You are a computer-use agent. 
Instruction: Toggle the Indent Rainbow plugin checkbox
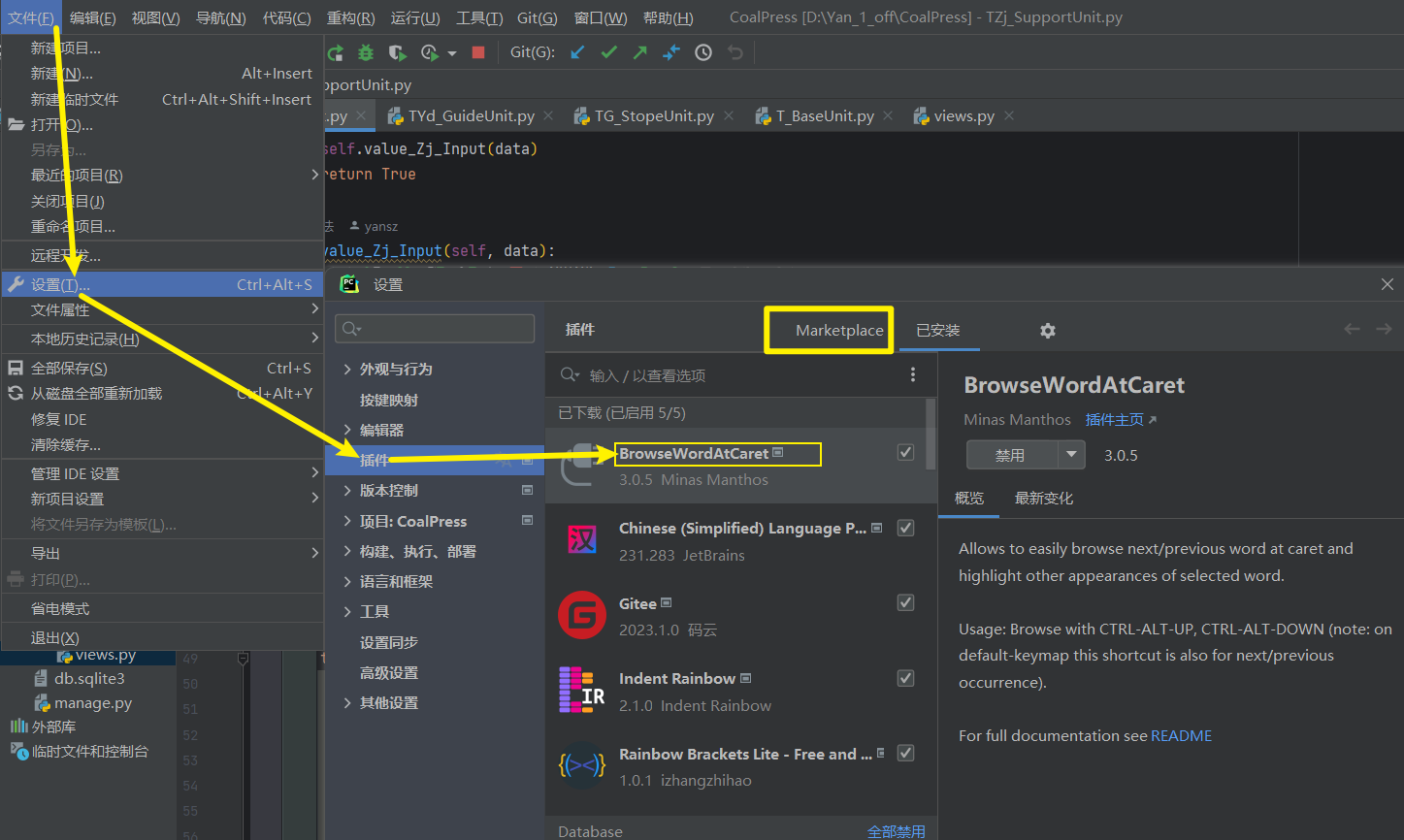905,678
